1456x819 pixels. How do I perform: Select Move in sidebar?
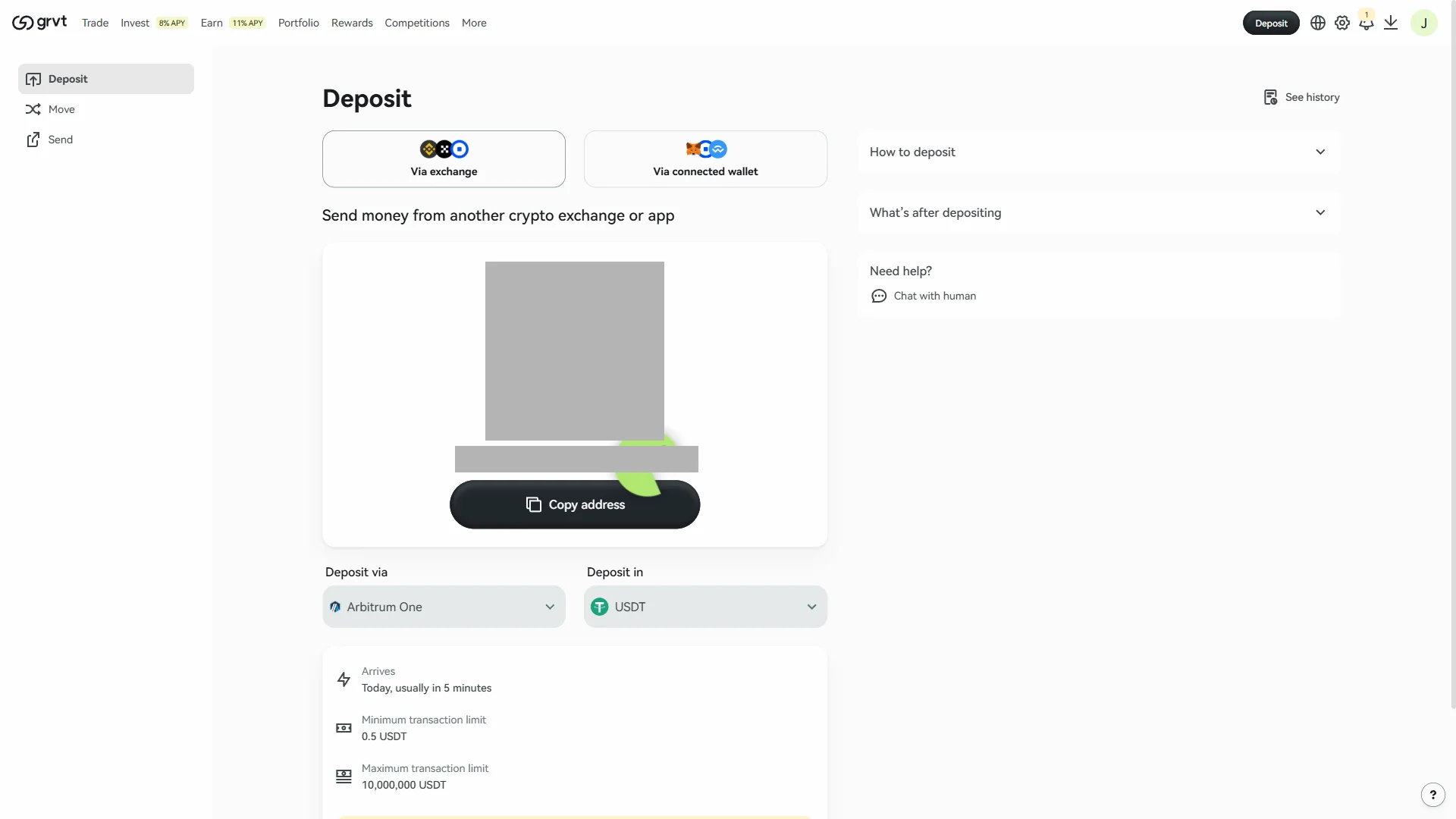106,109
